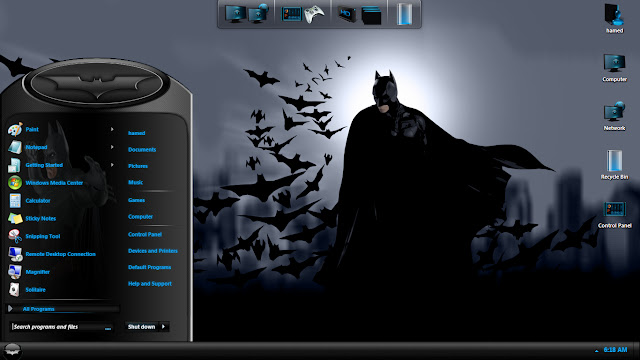This screenshot has width=640, height=360.
Task: Open the hamed user folder link
Action: (136, 133)
